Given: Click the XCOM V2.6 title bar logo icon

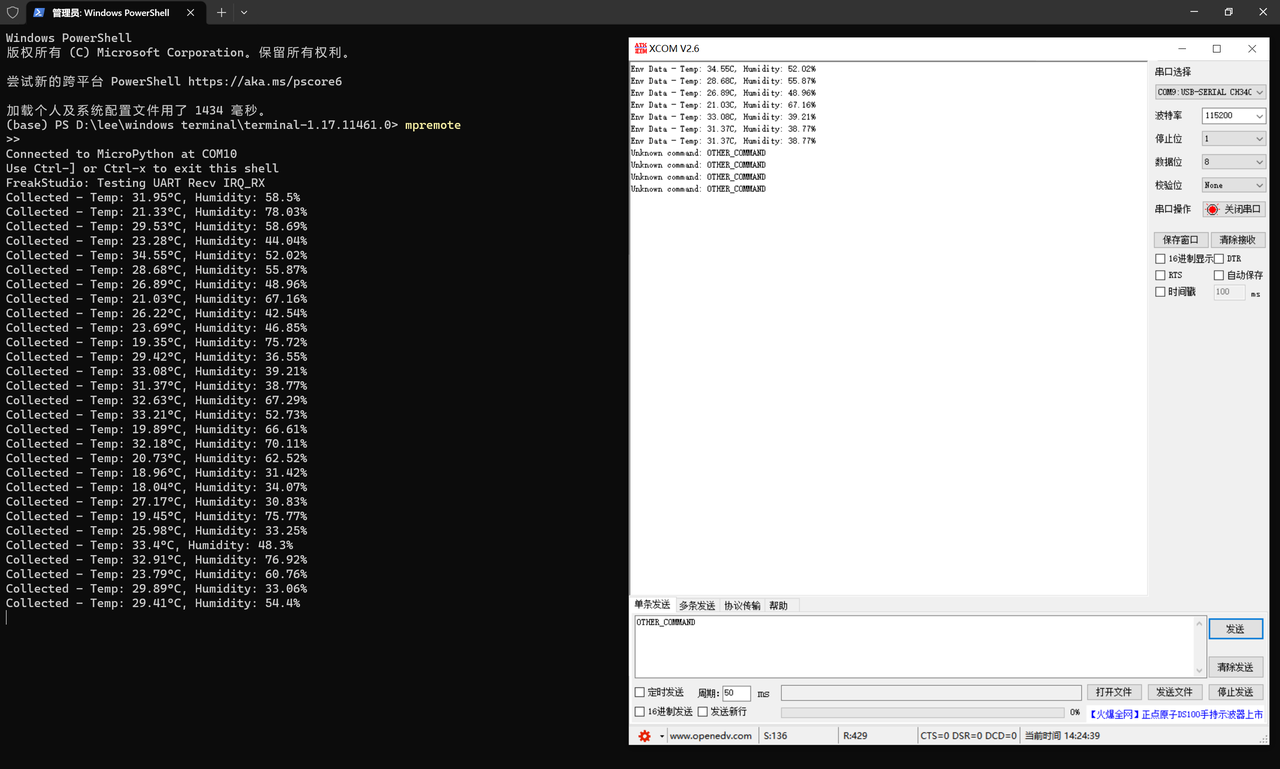Looking at the screenshot, I should coord(640,48).
